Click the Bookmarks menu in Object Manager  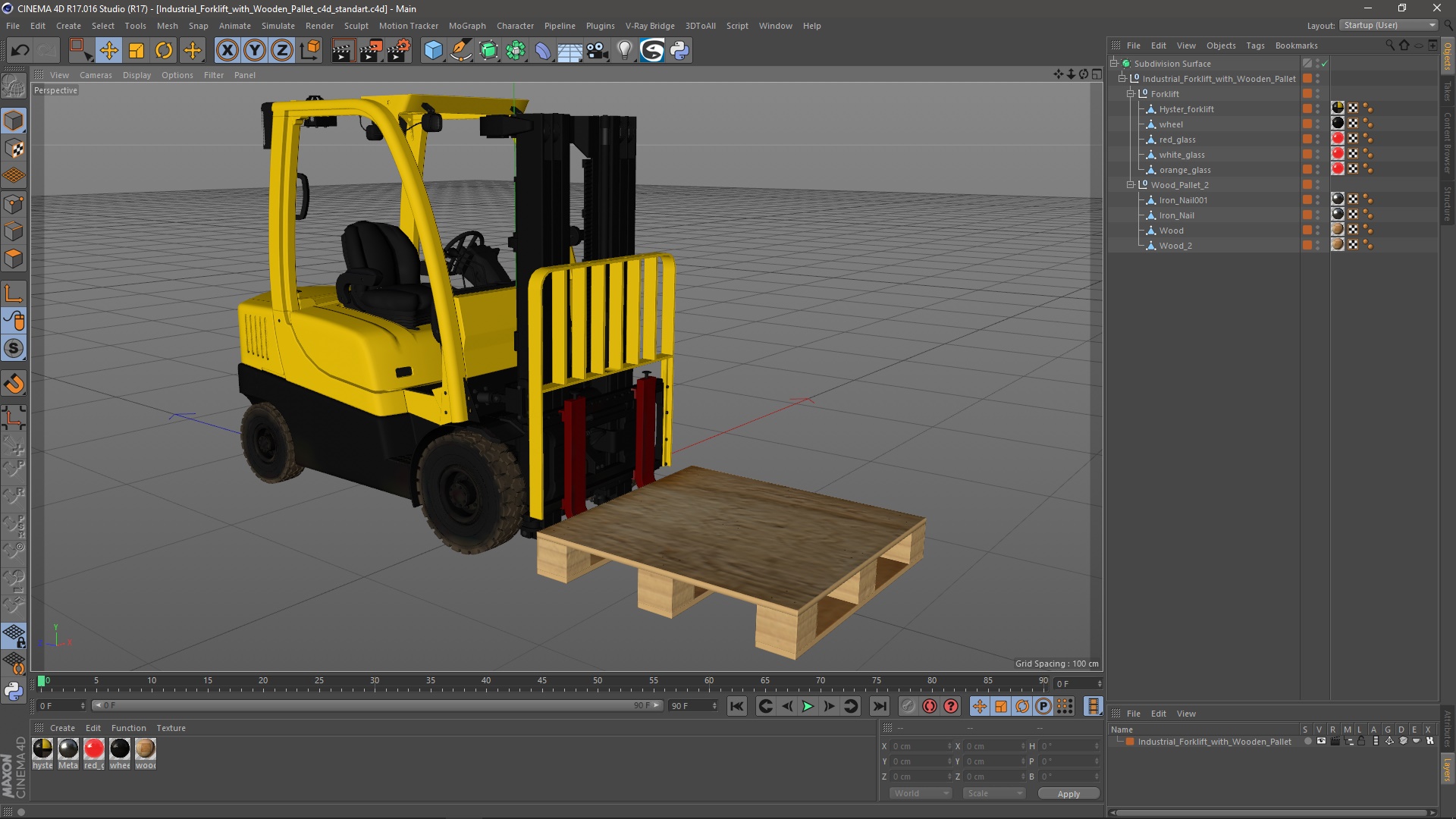(1296, 45)
